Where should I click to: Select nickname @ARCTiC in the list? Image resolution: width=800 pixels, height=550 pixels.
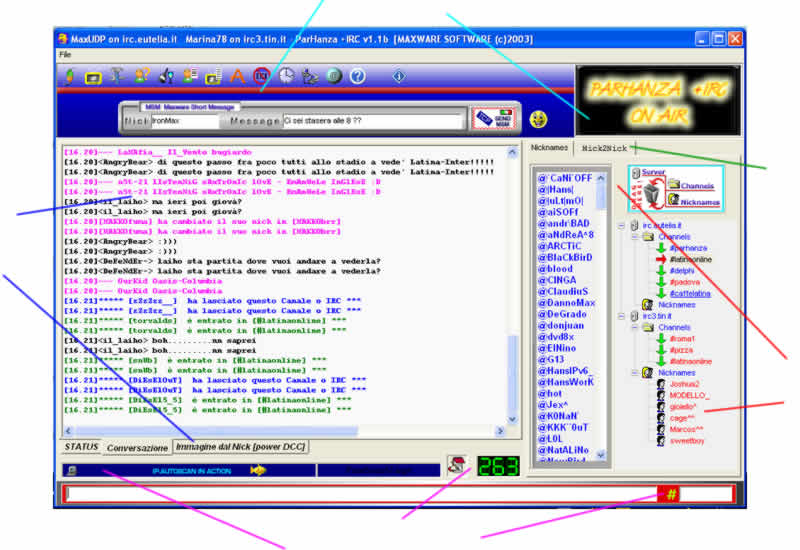pyautogui.click(x=559, y=246)
